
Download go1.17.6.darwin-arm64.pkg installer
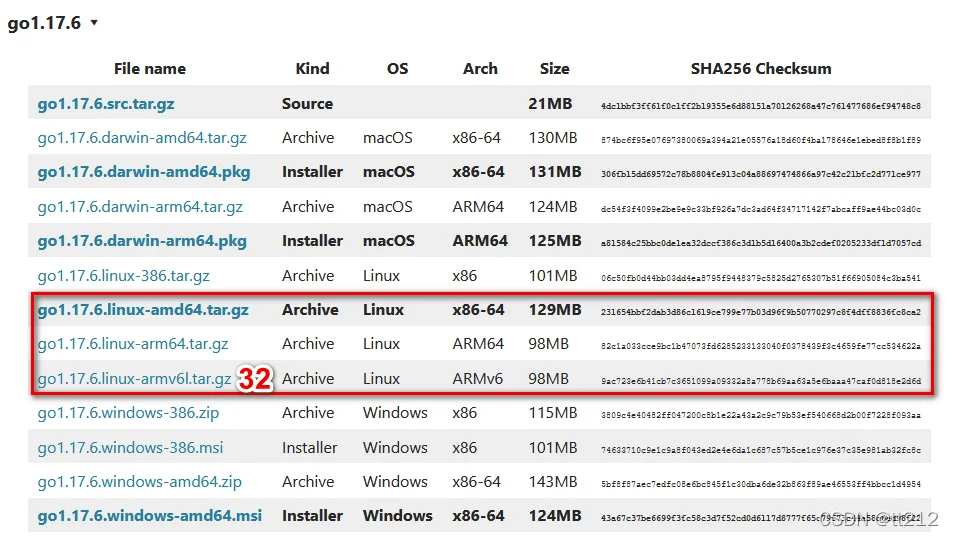[x=142, y=241]
